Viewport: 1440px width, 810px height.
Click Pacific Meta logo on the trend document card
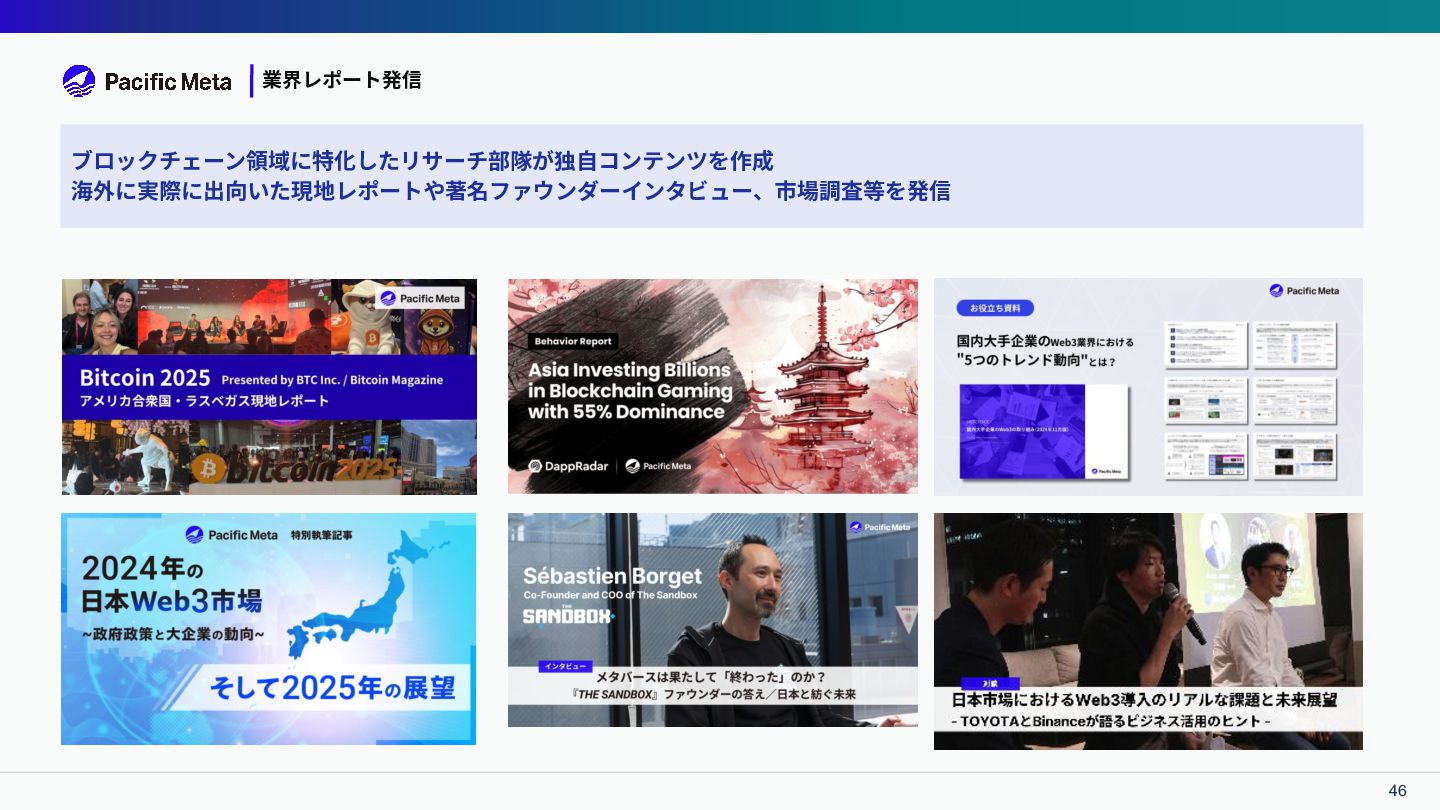(1304, 291)
